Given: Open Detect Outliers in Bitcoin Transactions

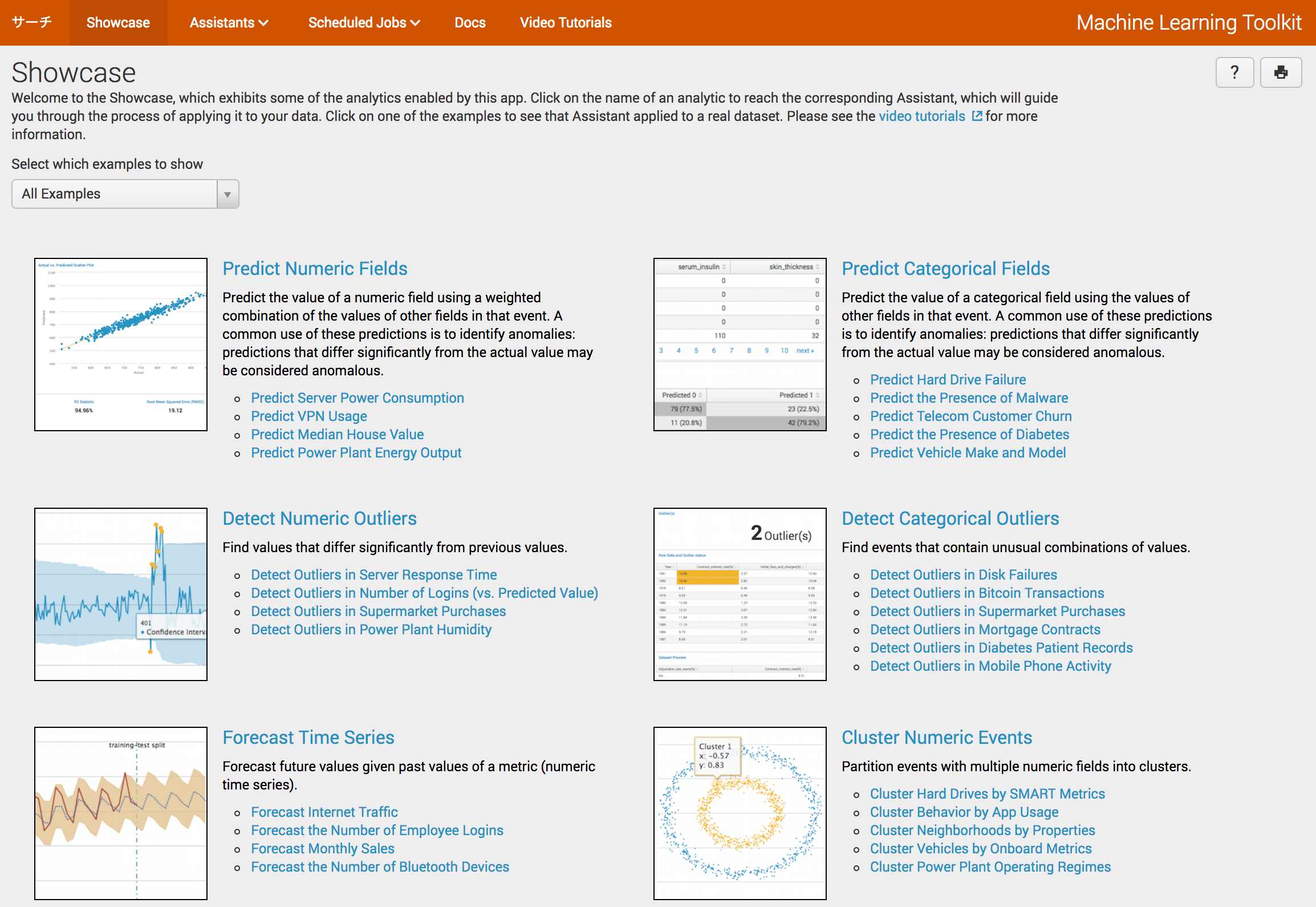Looking at the screenshot, I should click(x=986, y=593).
